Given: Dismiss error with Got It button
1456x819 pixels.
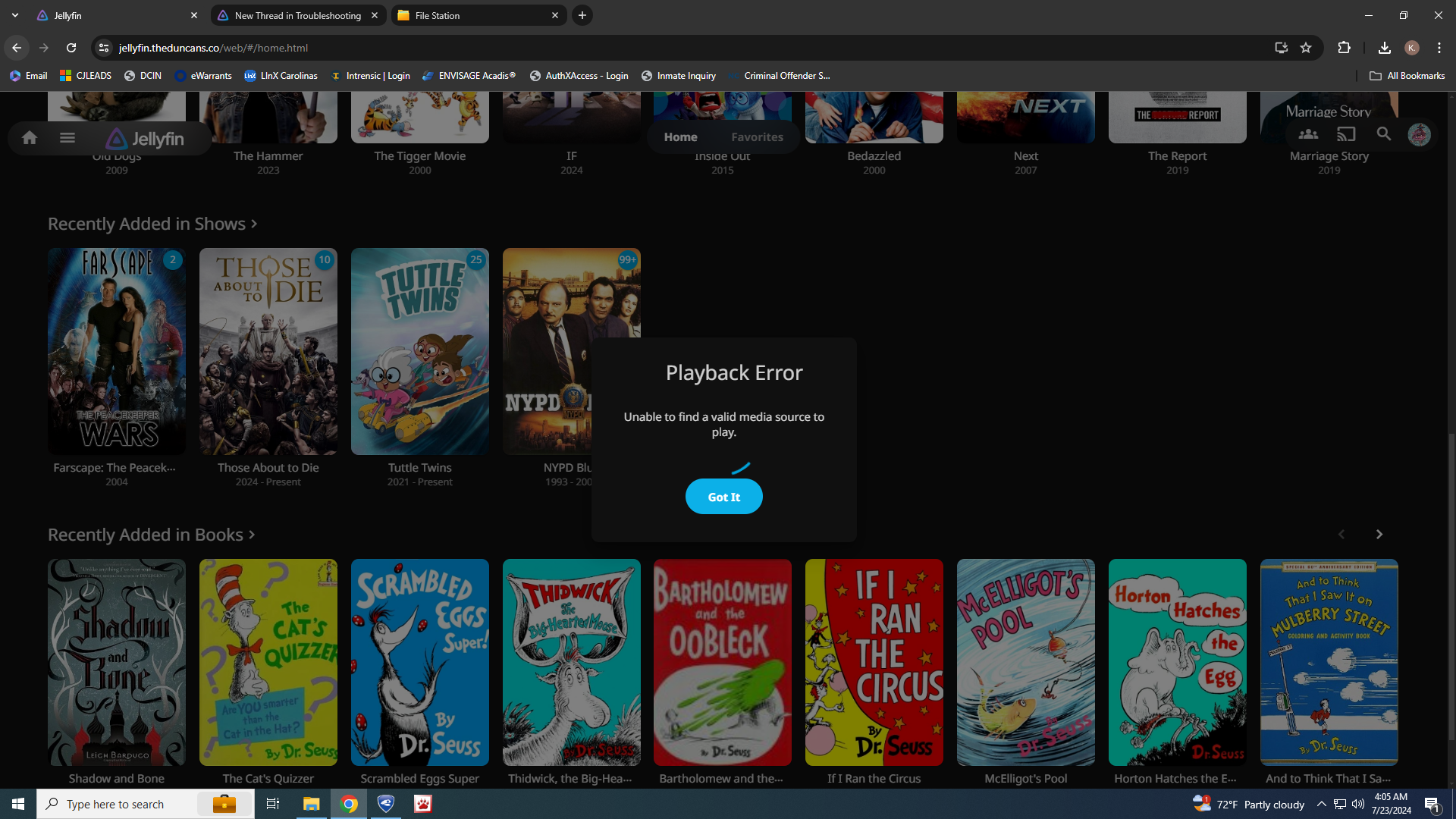Looking at the screenshot, I should pos(723,497).
